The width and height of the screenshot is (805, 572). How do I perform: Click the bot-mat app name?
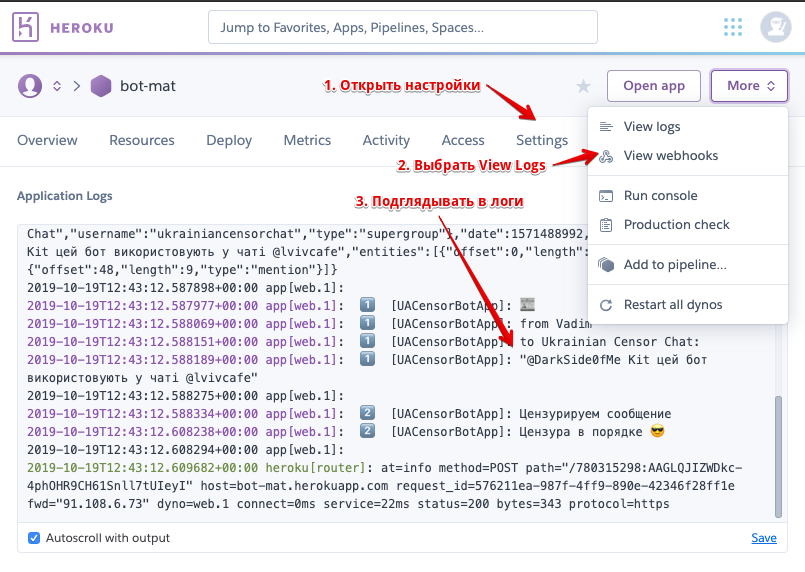coord(148,86)
